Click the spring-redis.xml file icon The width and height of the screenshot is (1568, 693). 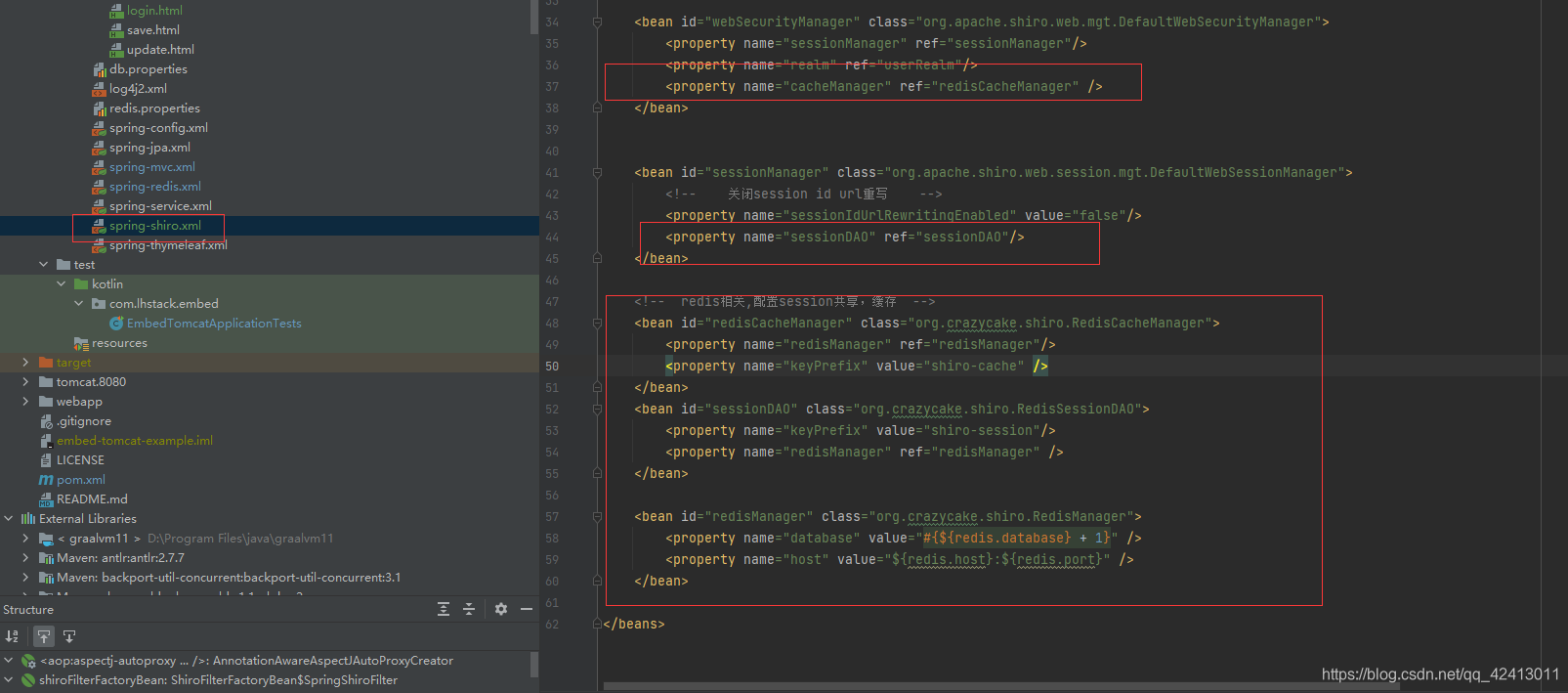pos(99,187)
